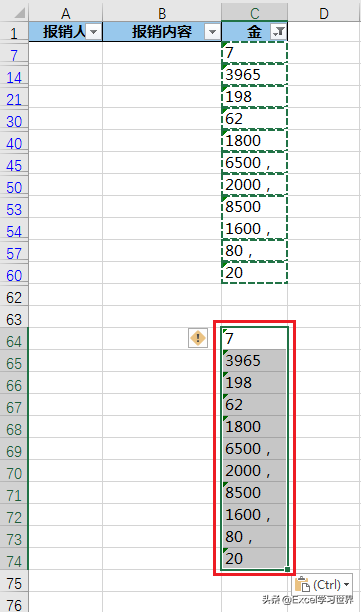Select row 53 header
This screenshot has width=361, height=612.
coord(14,208)
